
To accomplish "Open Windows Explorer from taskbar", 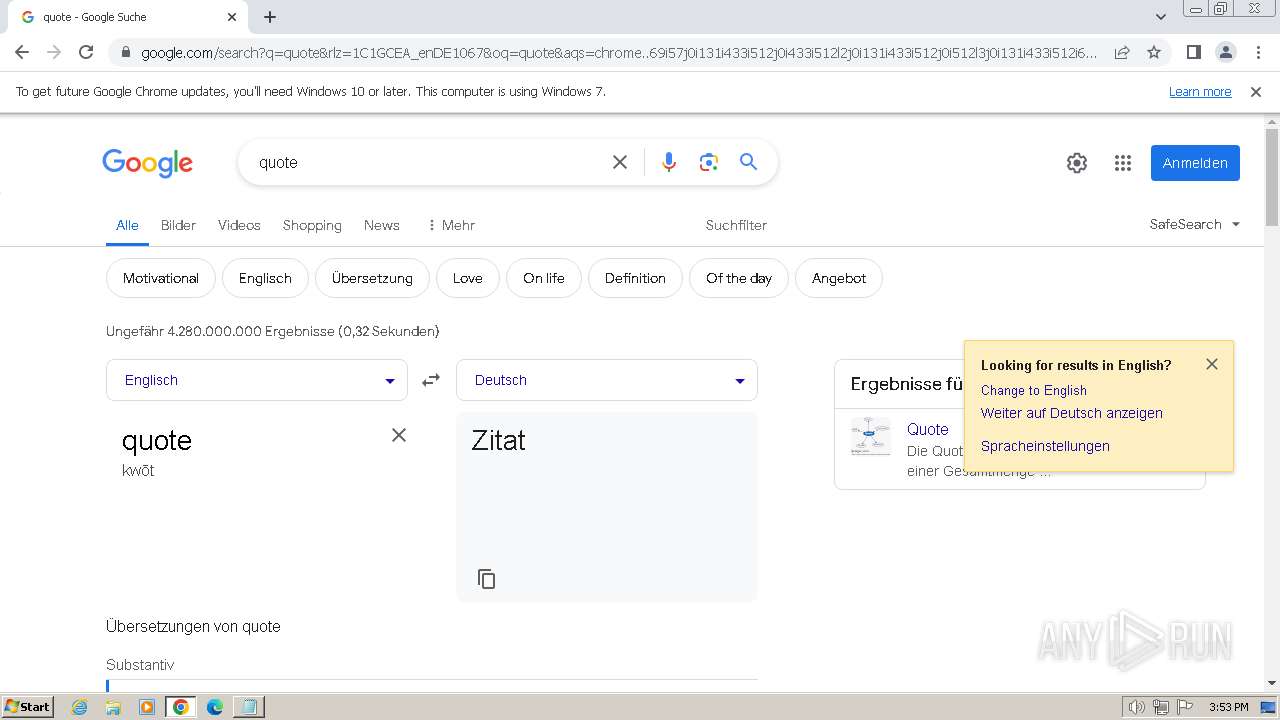I will point(113,707).
